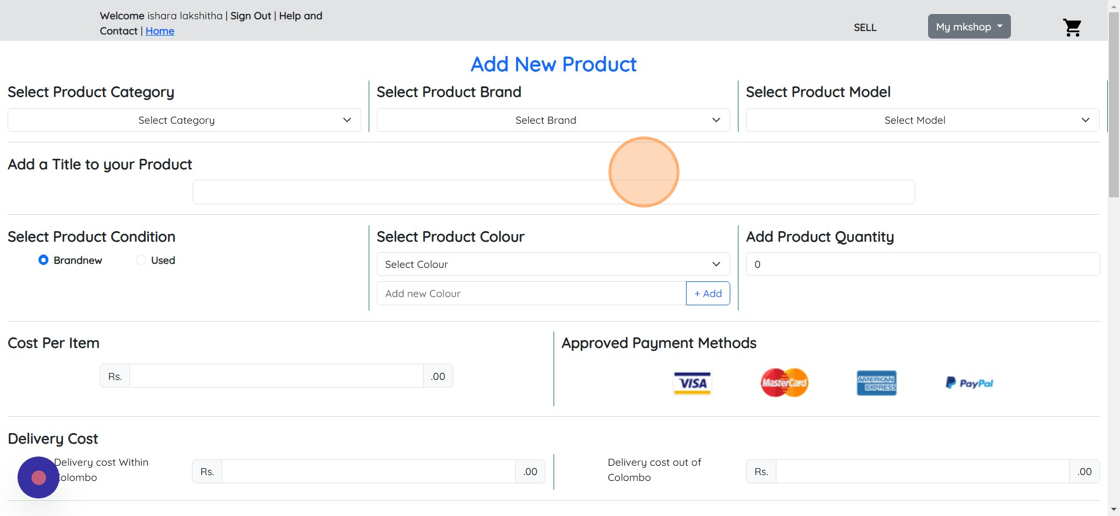The height and width of the screenshot is (516, 1120).
Task: Click the SELL menu item
Action: click(x=865, y=27)
